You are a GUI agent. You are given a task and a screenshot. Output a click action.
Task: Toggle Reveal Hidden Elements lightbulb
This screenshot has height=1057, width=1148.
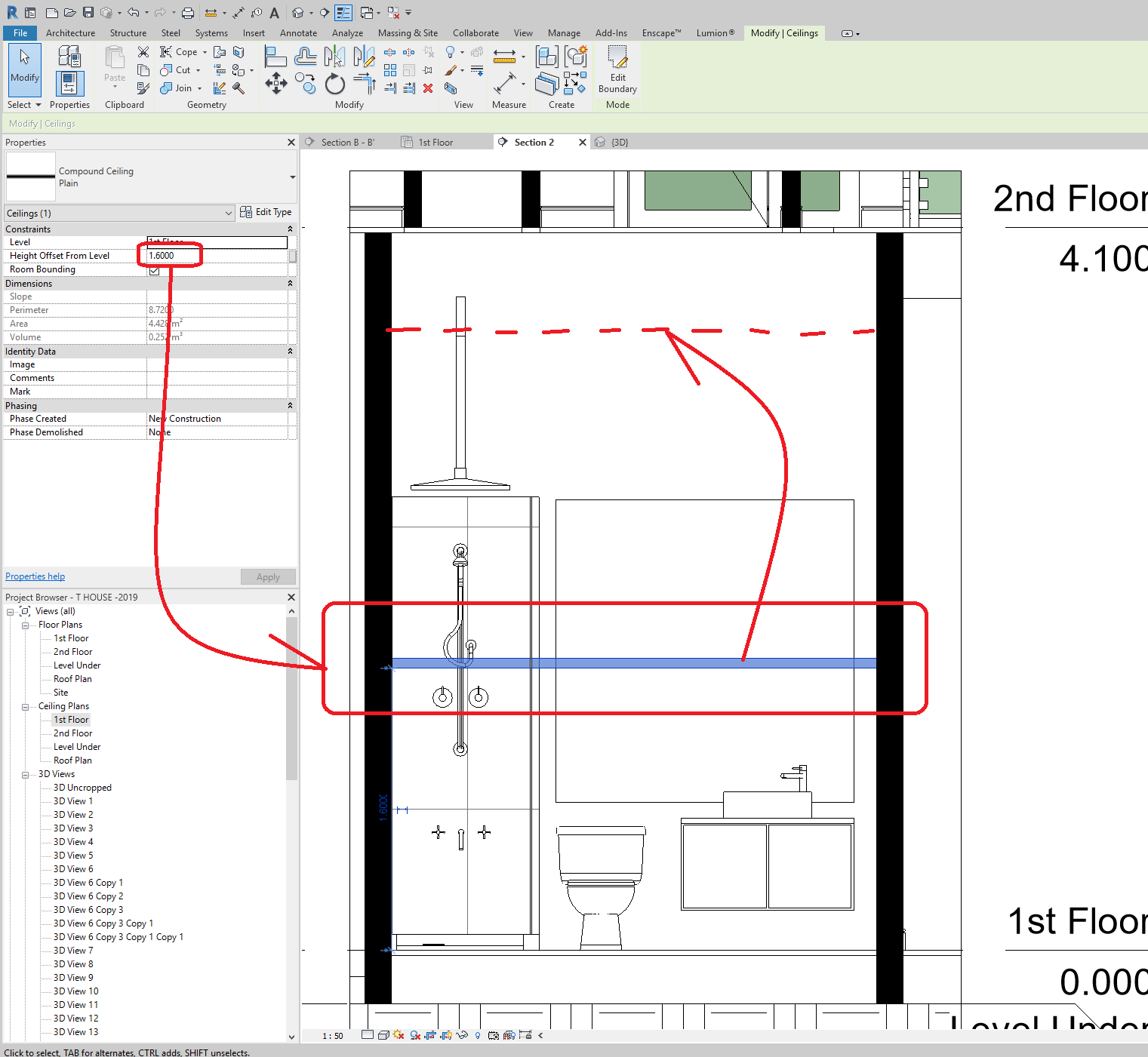[x=478, y=1035]
